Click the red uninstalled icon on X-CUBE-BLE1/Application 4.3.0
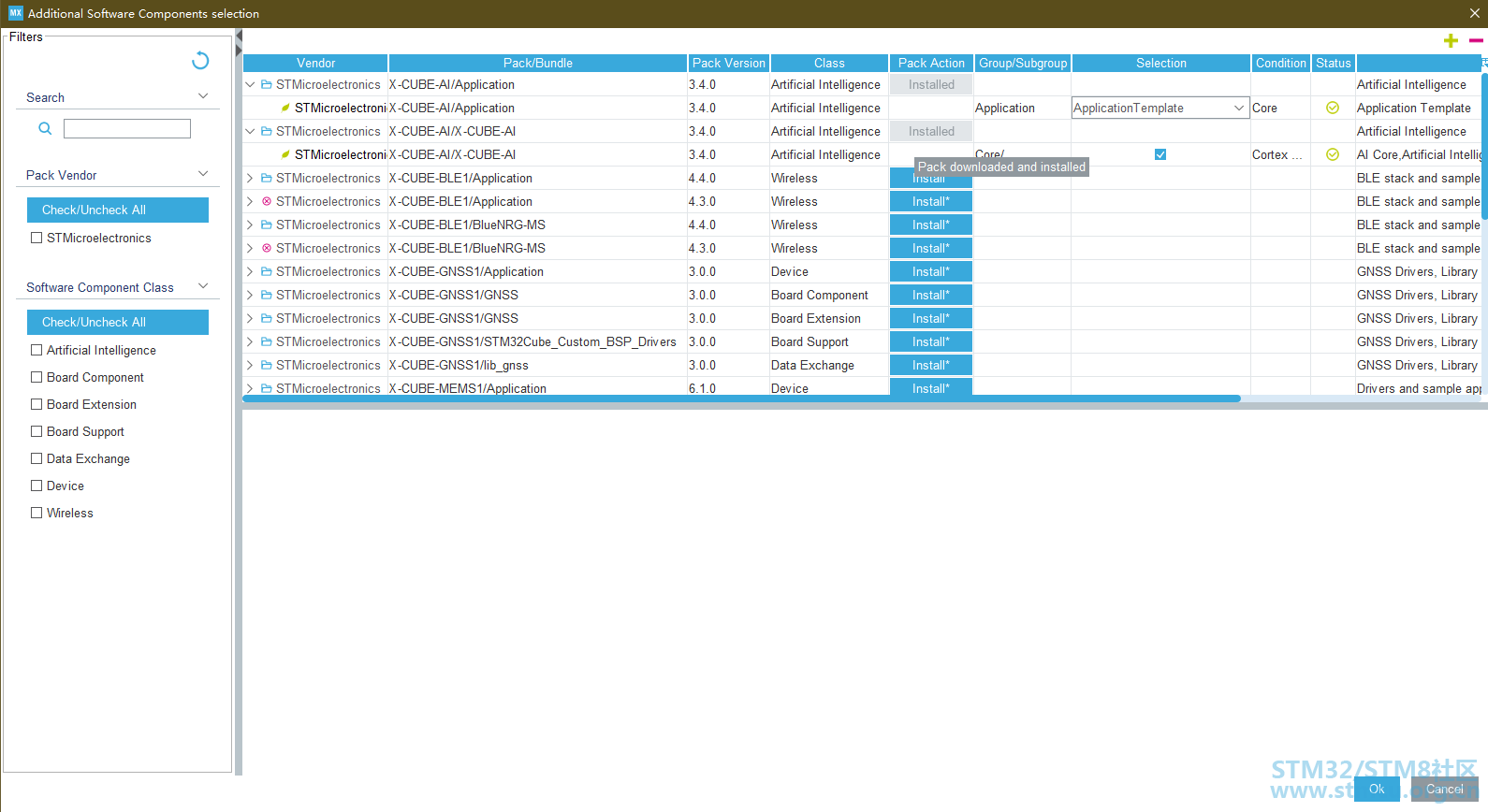The width and height of the screenshot is (1488, 812). coord(267,201)
